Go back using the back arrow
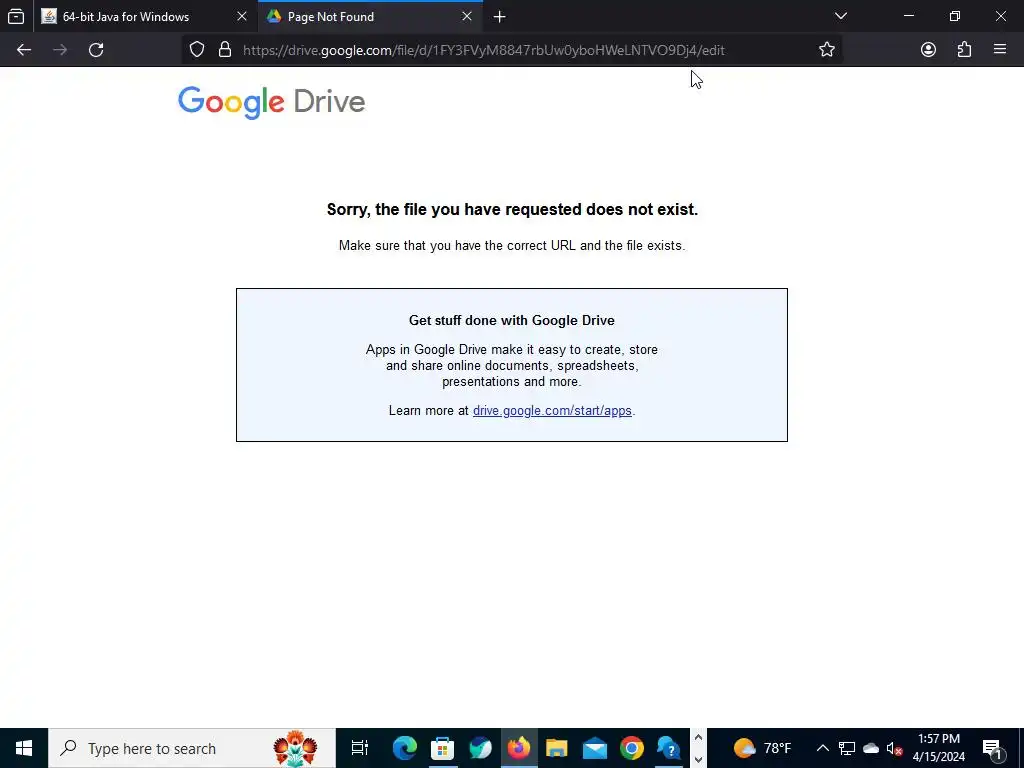 pyautogui.click(x=24, y=50)
